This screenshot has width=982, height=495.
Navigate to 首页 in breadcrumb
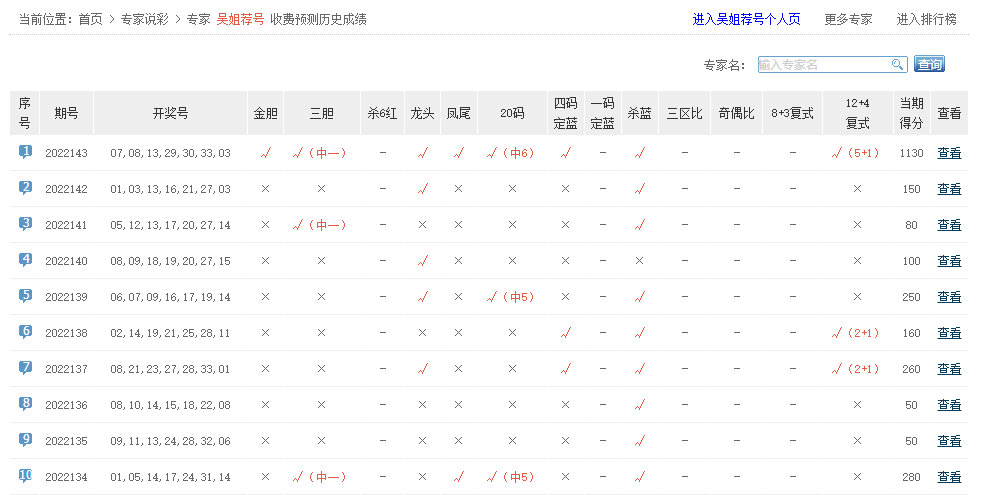90,19
